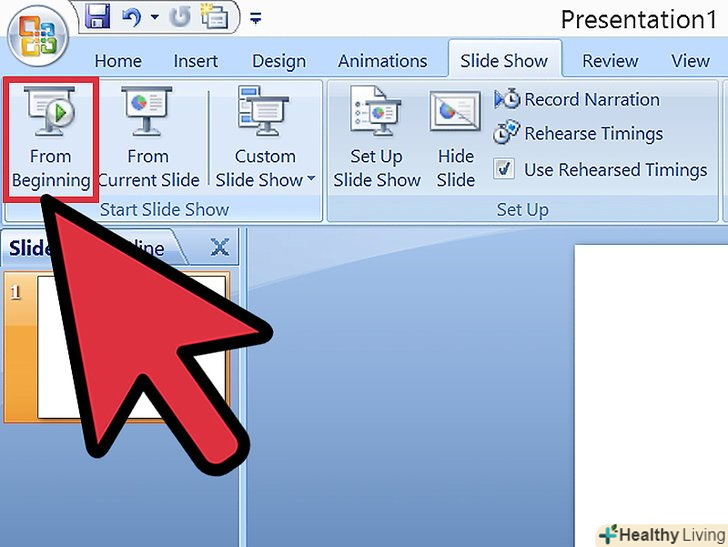This screenshot has width=728, height=547.
Task: Open Set Up Slide Show dialog
Action: coord(377,138)
